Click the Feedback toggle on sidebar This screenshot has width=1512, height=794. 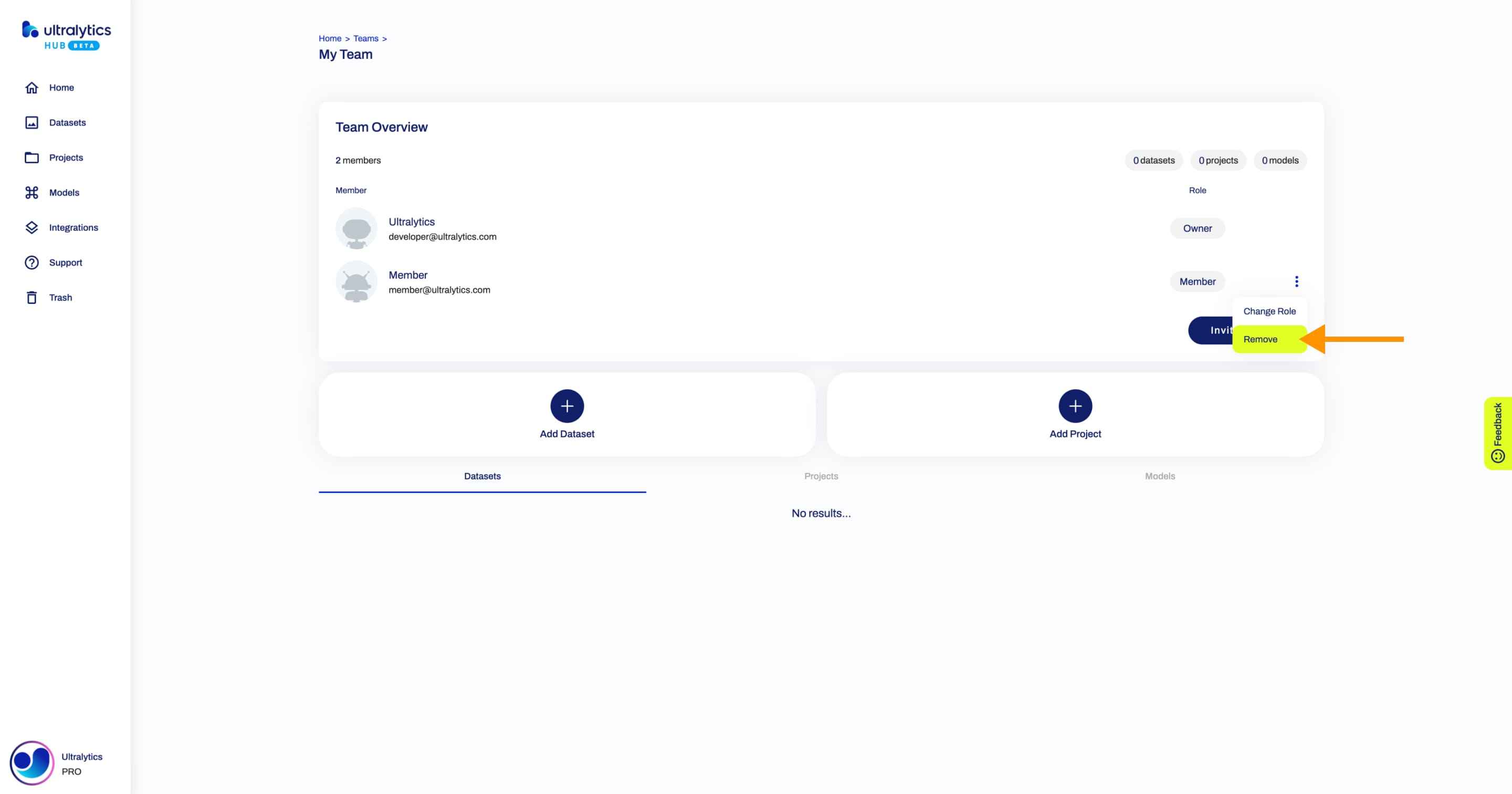[x=1498, y=431]
